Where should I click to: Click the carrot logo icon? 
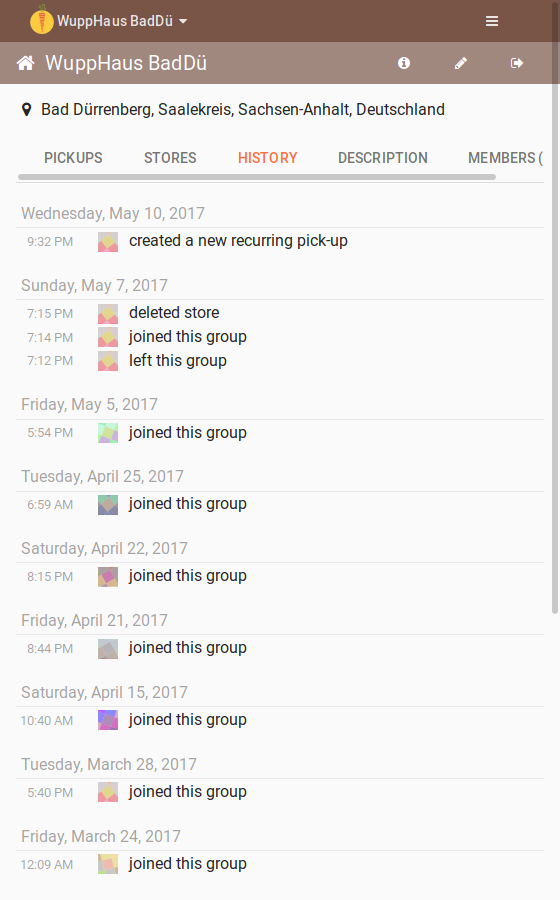[x=41, y=20]
